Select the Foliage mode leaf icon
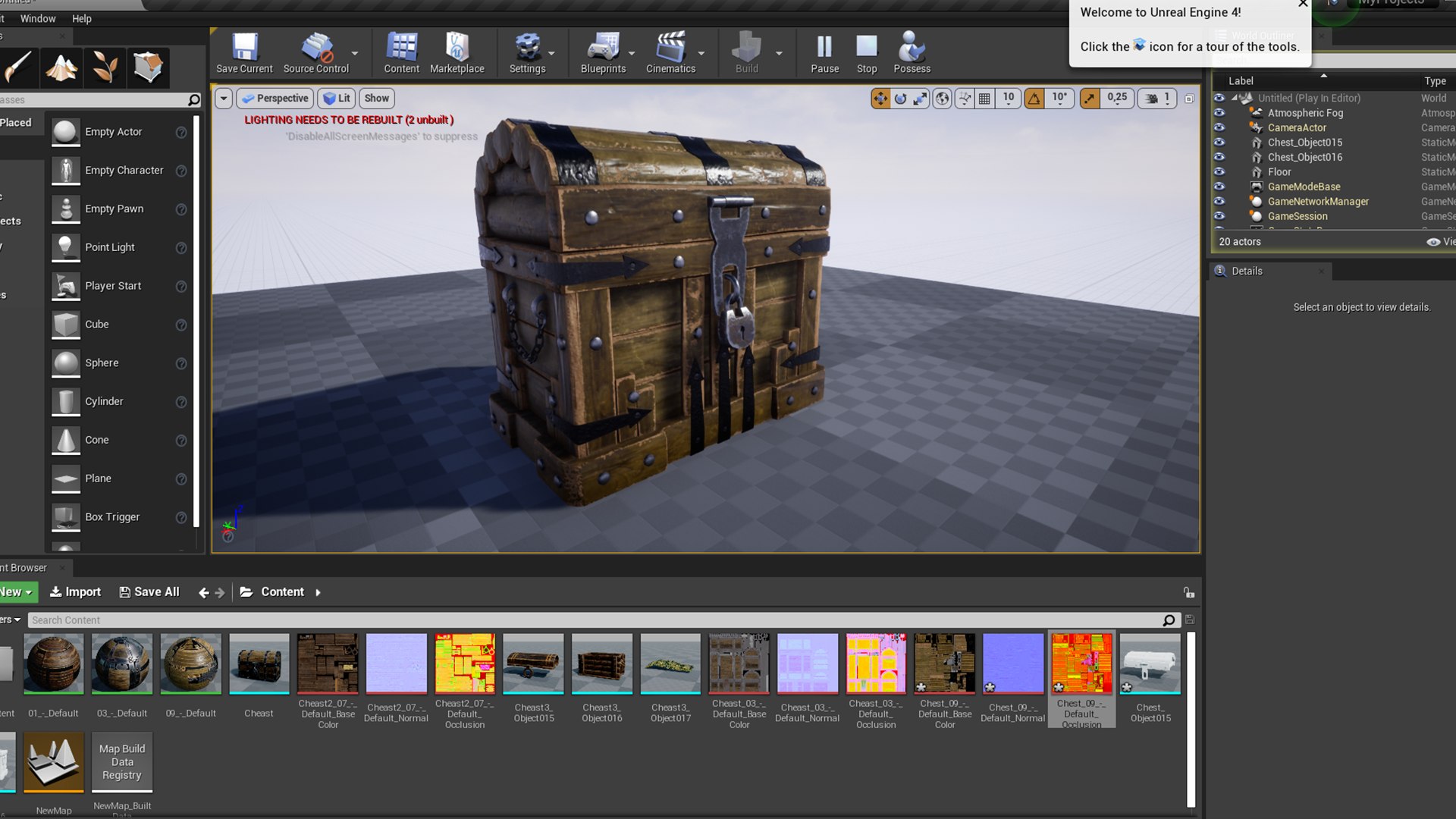 105,67
